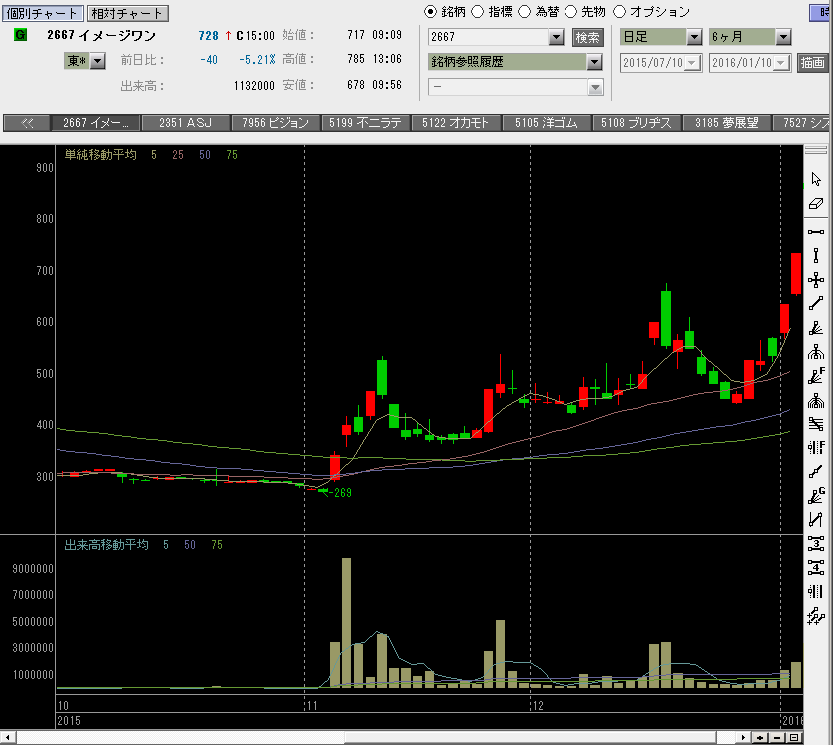This screenshot has height=745, width=833.
Task: Open the 5108 ブリヂス stock tab
Action: pos(636,123)
